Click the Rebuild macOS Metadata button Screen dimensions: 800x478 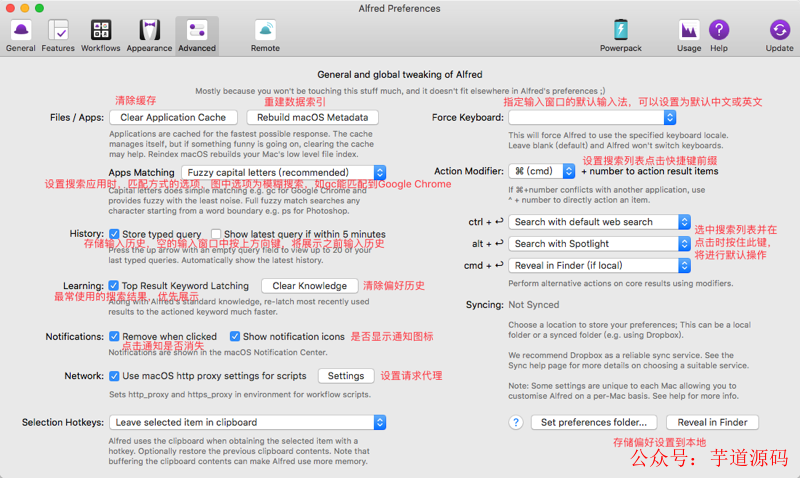tap(313, 117)
